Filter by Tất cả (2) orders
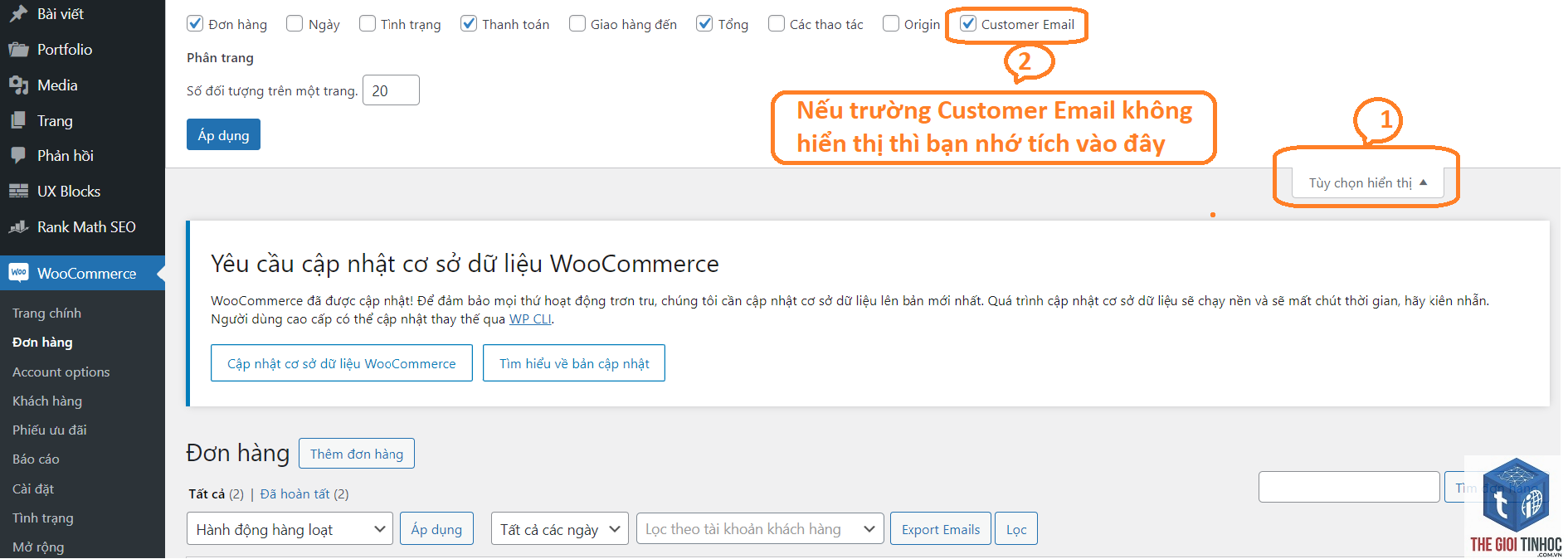The width and height of the screenshot is (1568, 559). (216, 494)
